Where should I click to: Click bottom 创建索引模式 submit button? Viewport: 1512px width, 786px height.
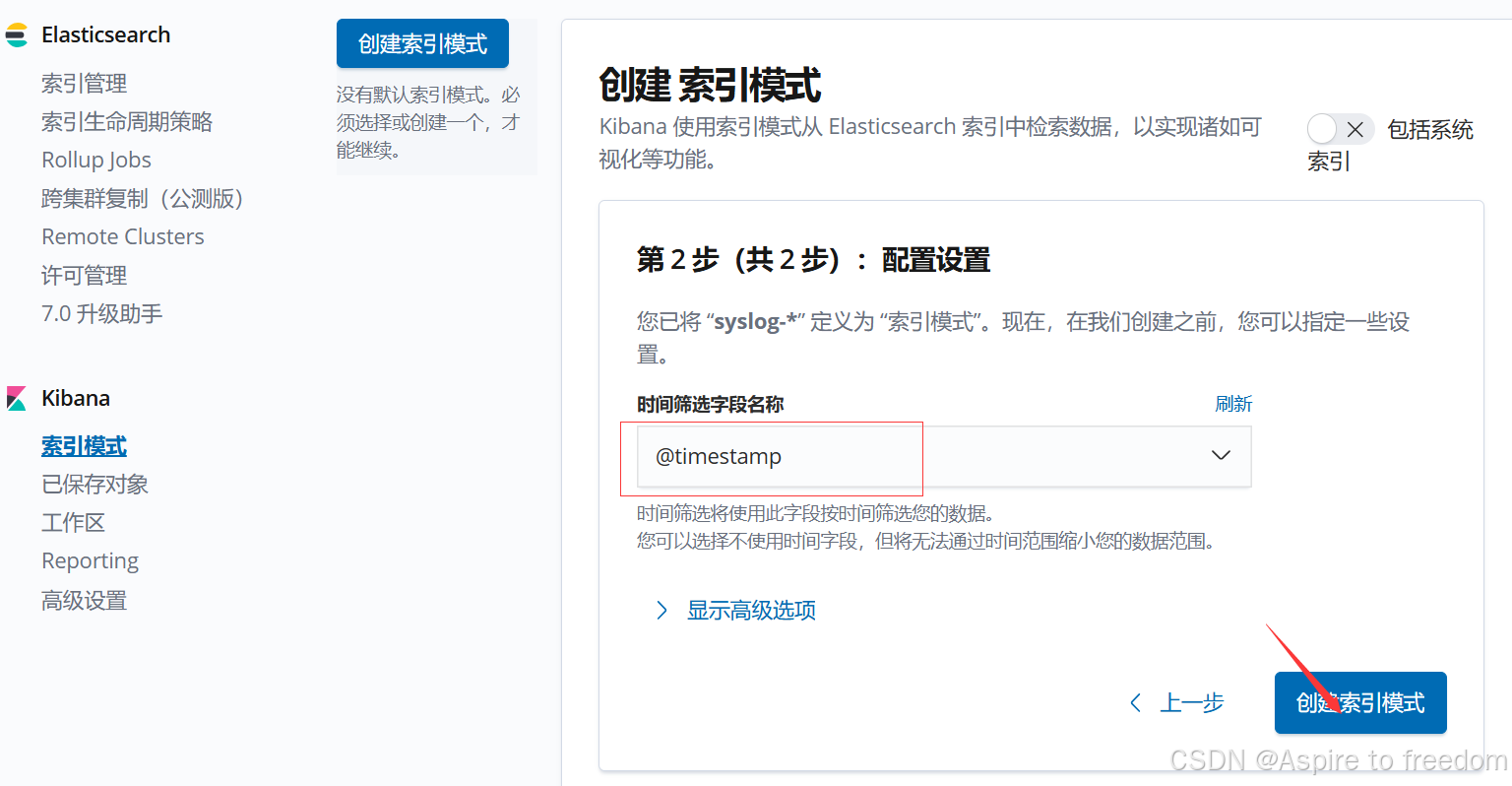pyautogui.click(x=1360, y=702)
